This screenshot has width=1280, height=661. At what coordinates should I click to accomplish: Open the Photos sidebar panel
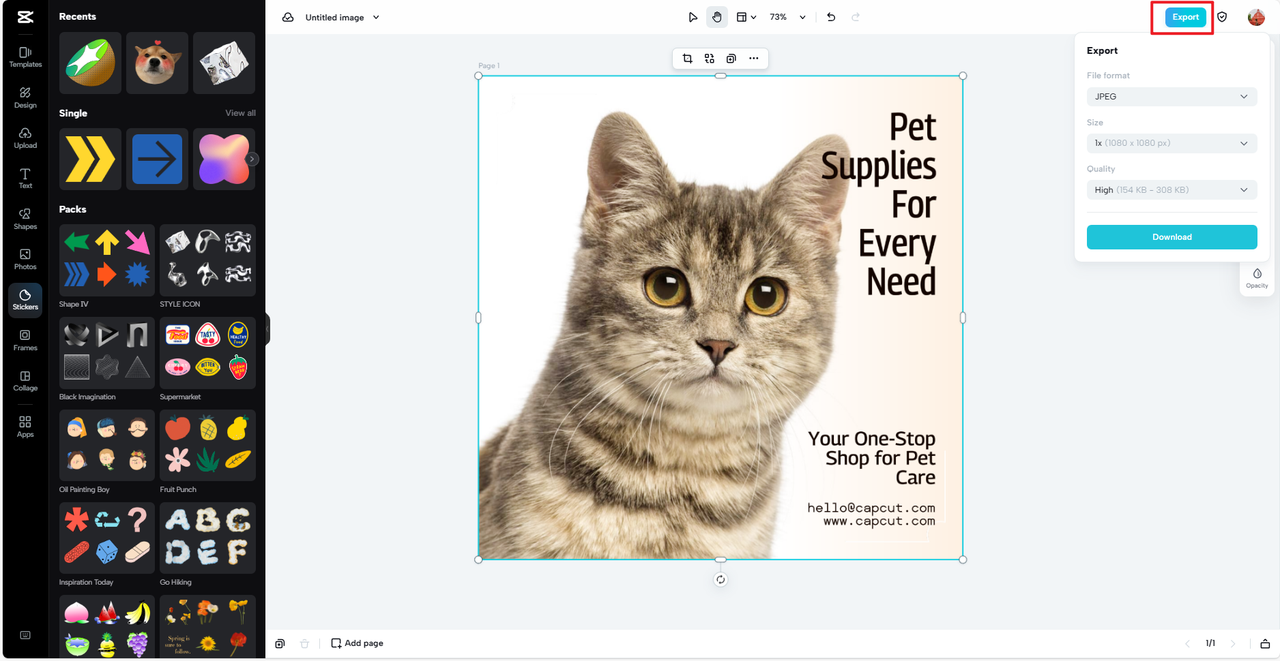[x=25, y=259]
